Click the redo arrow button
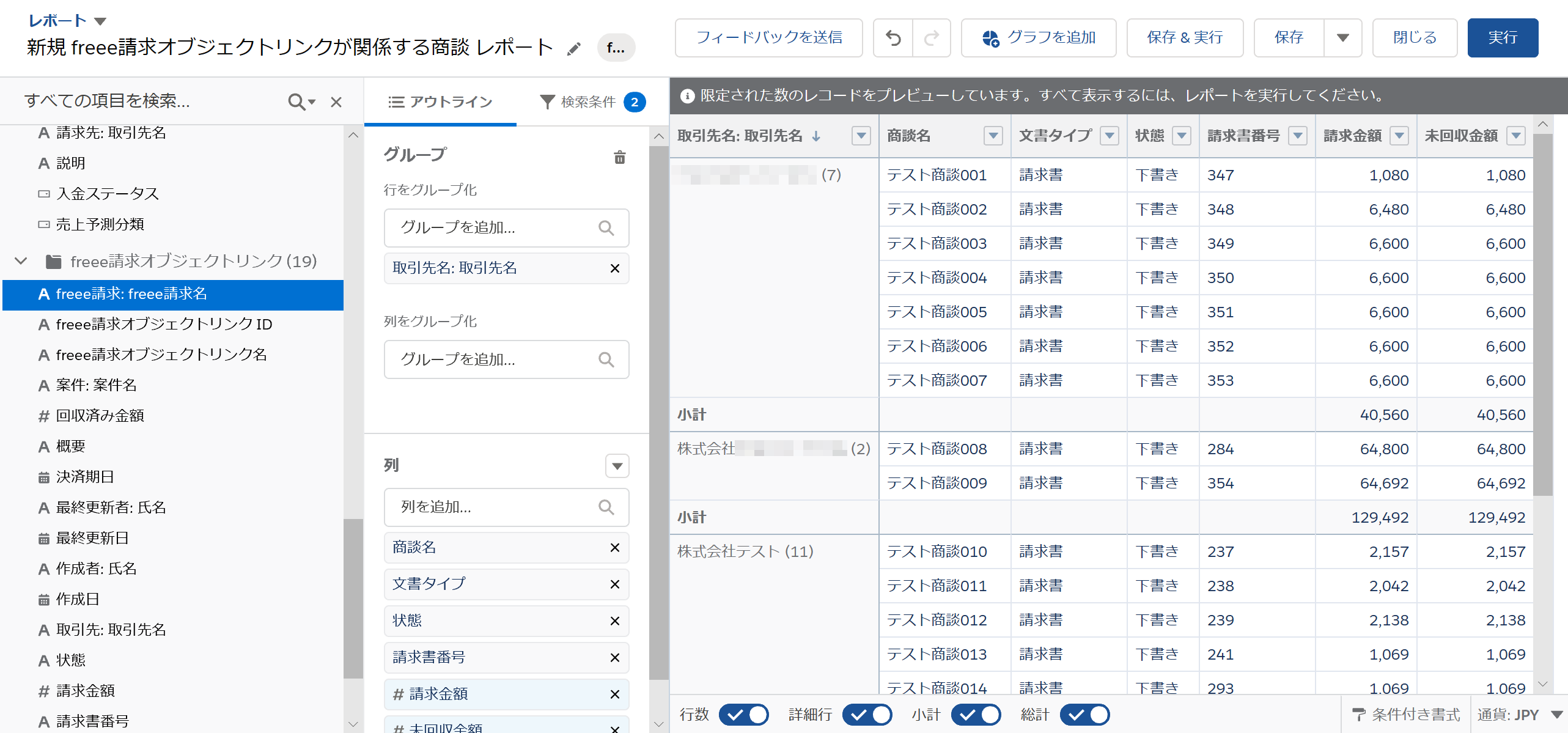This screenshot has height=733, width=1568. [x=932, y=38]
